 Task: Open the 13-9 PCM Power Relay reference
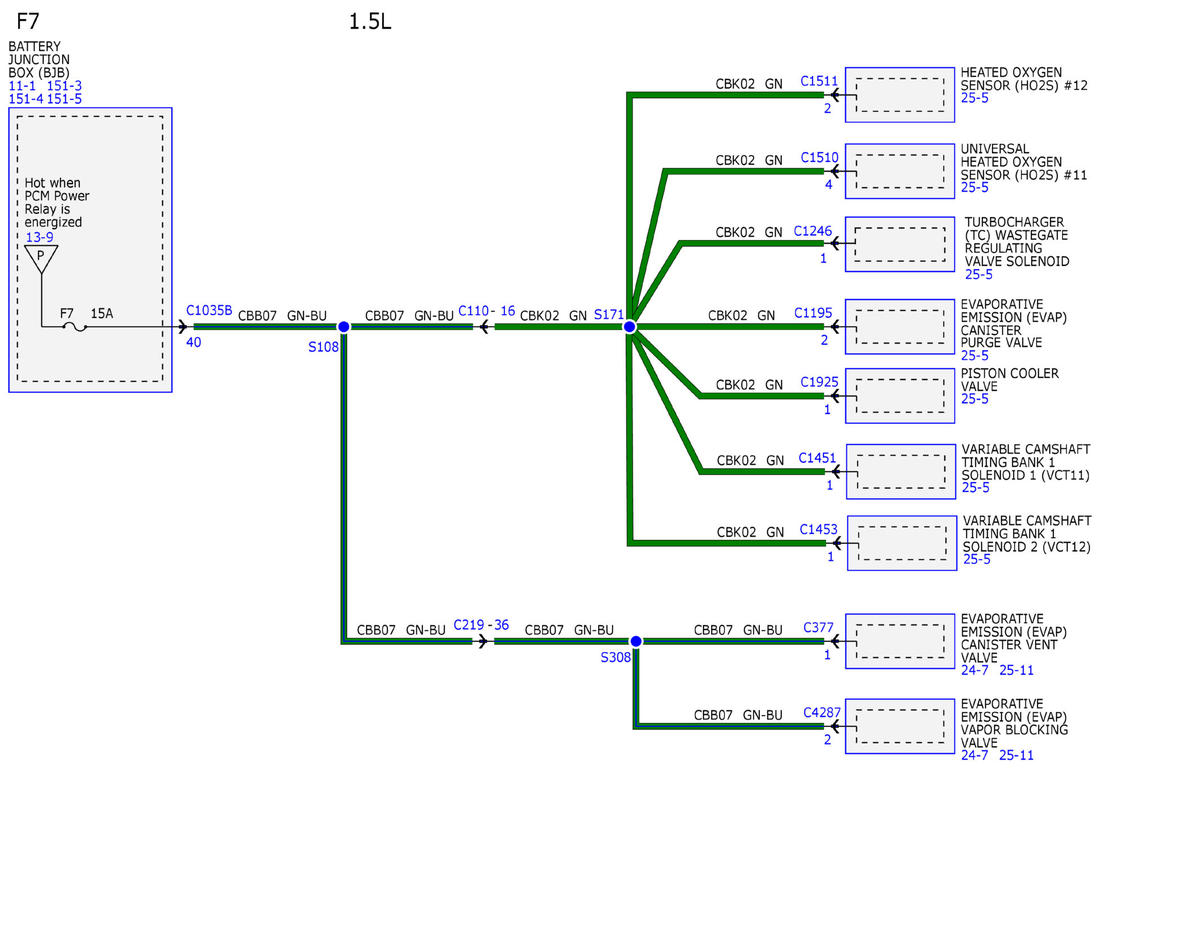tap(40, 237)
